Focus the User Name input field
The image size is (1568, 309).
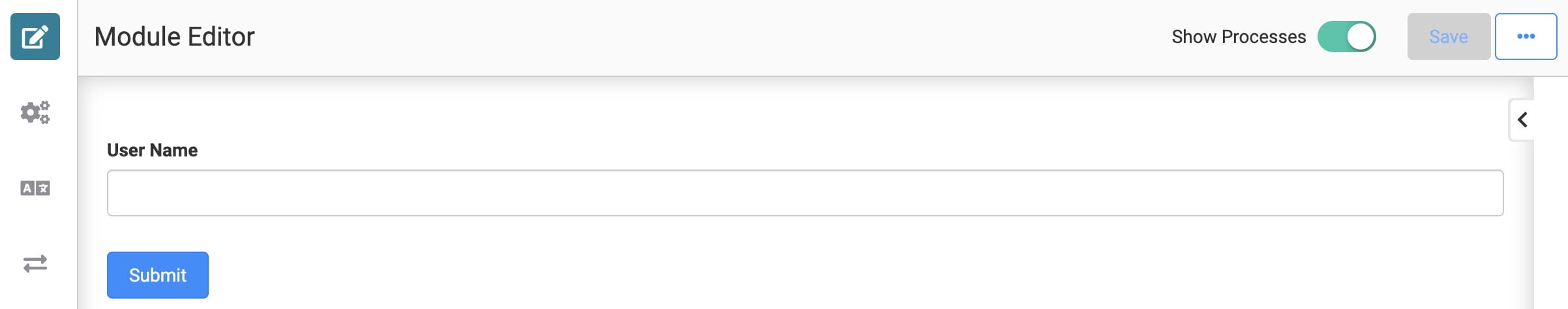805,193
